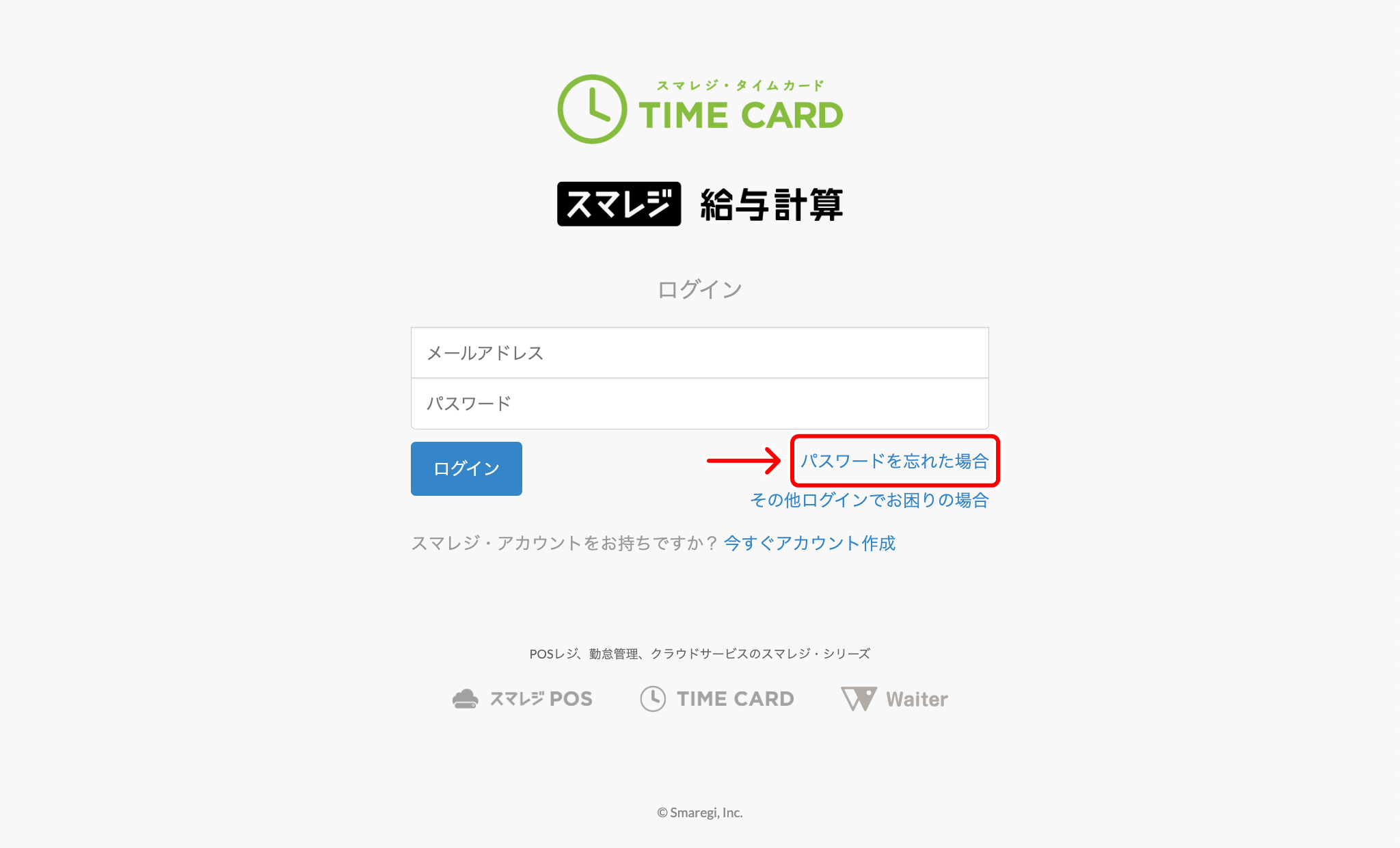The image size is (1400, 848).
Task: Focus the メールアドレス input field
Action: tap(699, 353)
